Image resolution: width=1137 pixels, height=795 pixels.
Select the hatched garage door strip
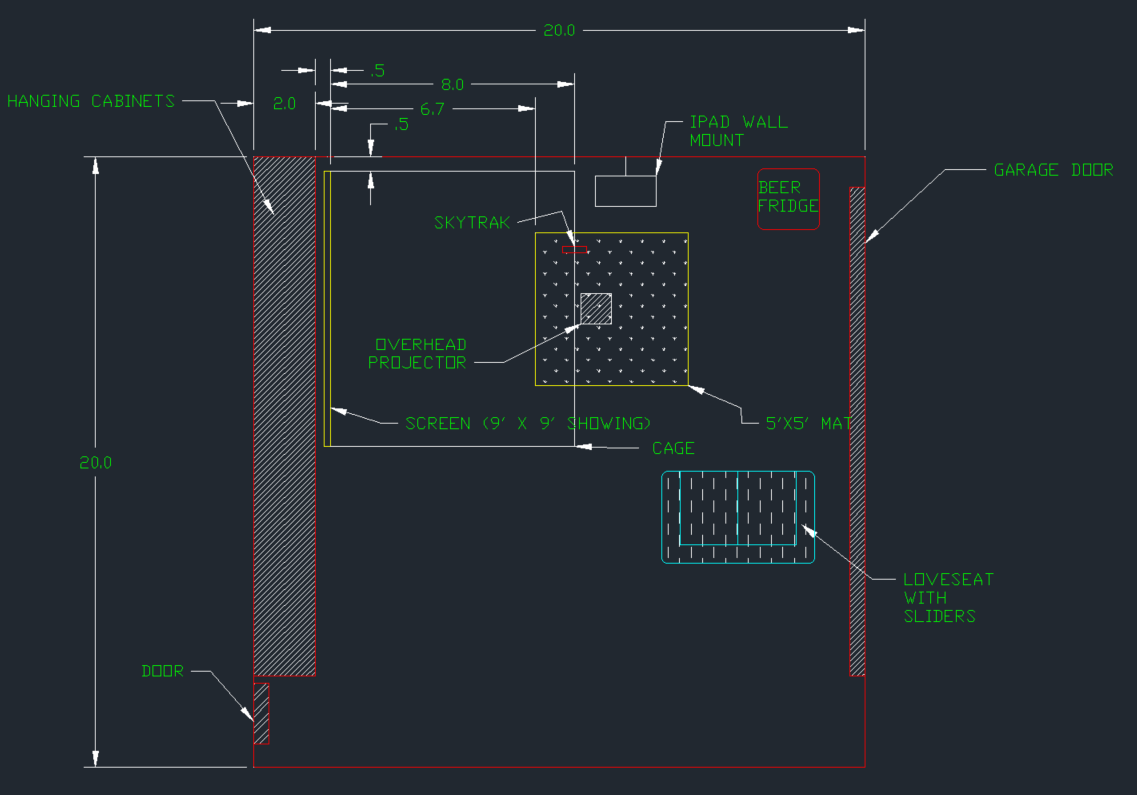coord(857,432)
